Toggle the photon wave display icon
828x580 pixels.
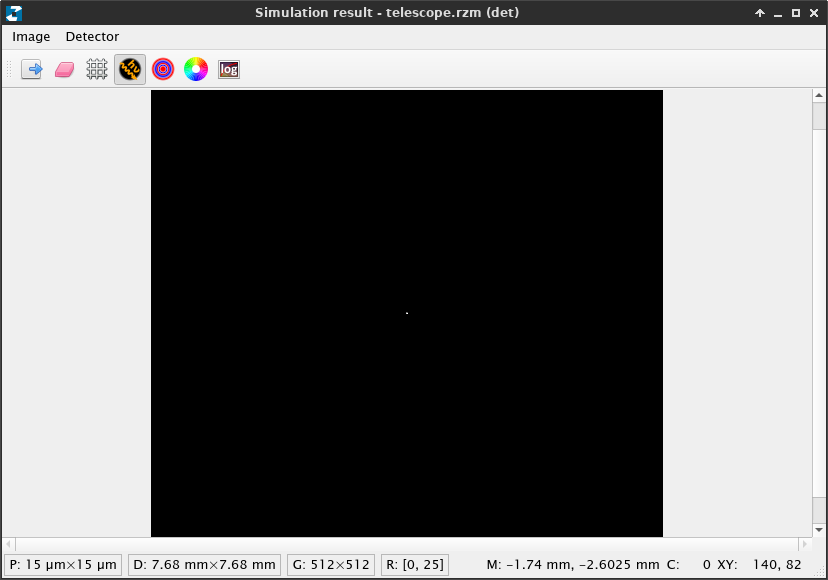click(x=130, y=69)
